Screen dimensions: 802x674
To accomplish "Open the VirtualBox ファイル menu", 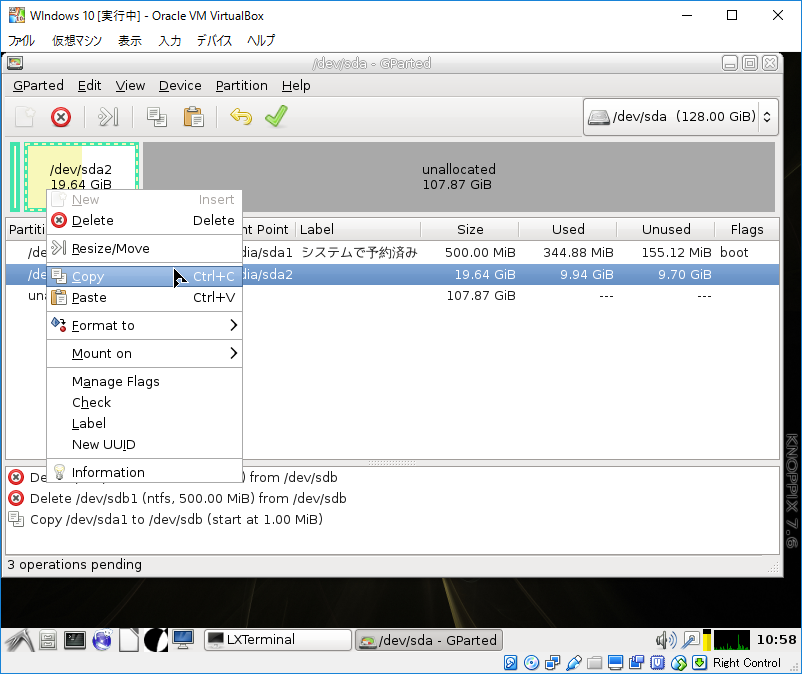I will (x=21, y=40).
